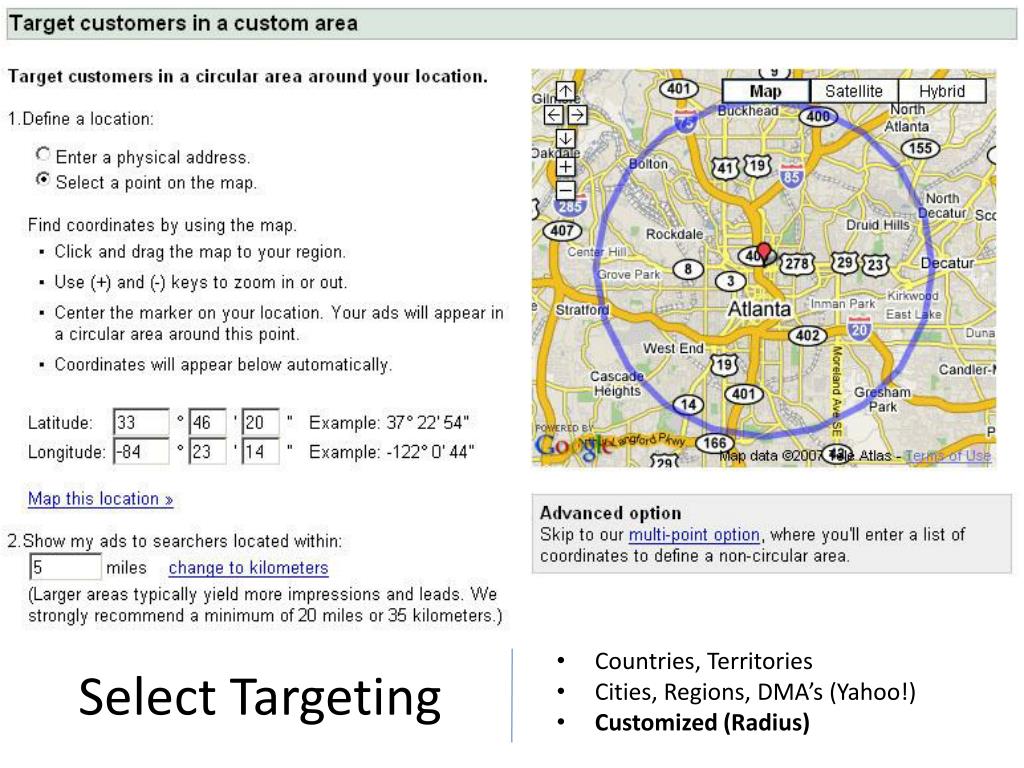Click the Longitude degrees field

pyautogui.click(x=140, y=451)
